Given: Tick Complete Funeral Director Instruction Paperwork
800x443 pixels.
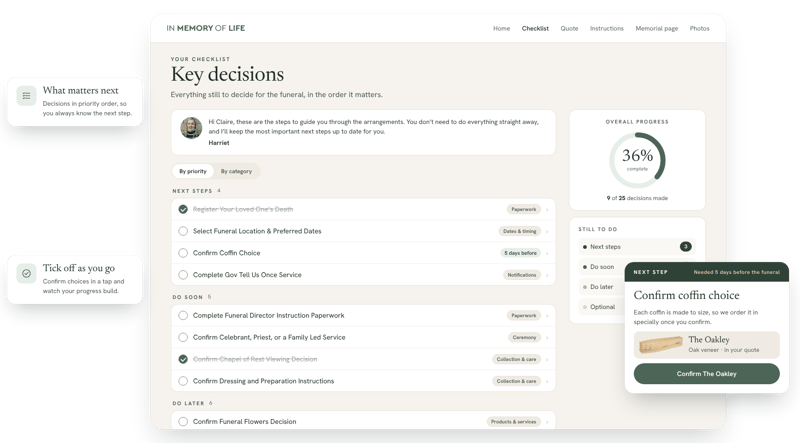Looking at the screenshot, I should tap(183, 315).
